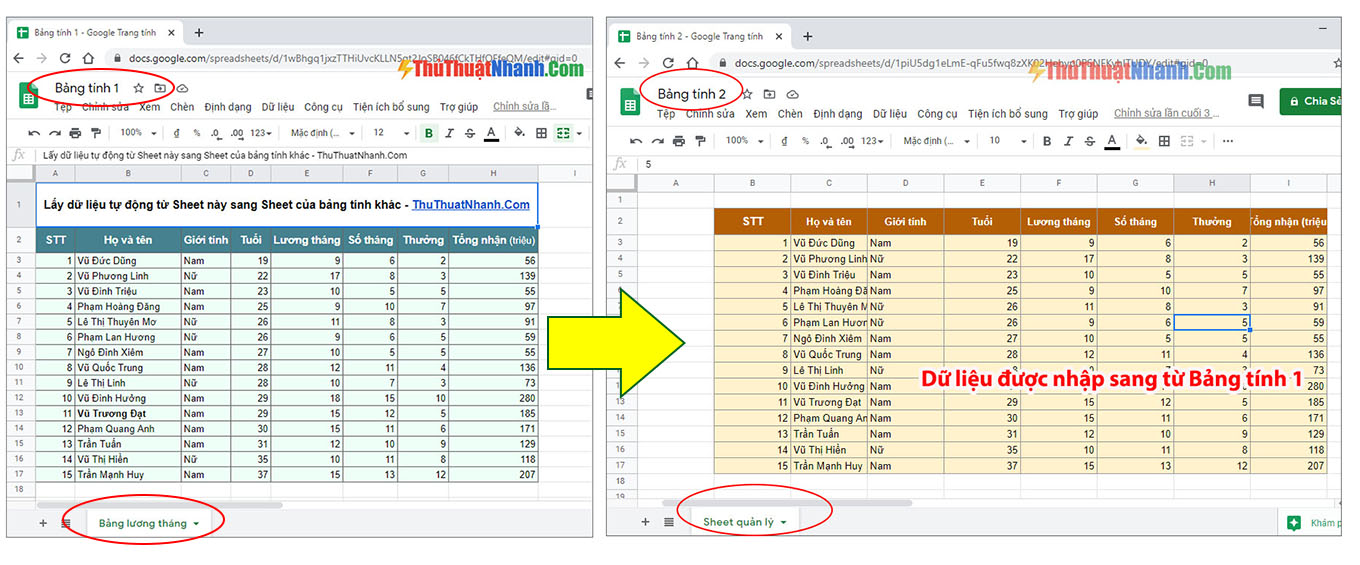Screen dimensions: 1360x565
Task: Open Chèn menu in Bảng tính 1
Action: click(x=182, y=107)
